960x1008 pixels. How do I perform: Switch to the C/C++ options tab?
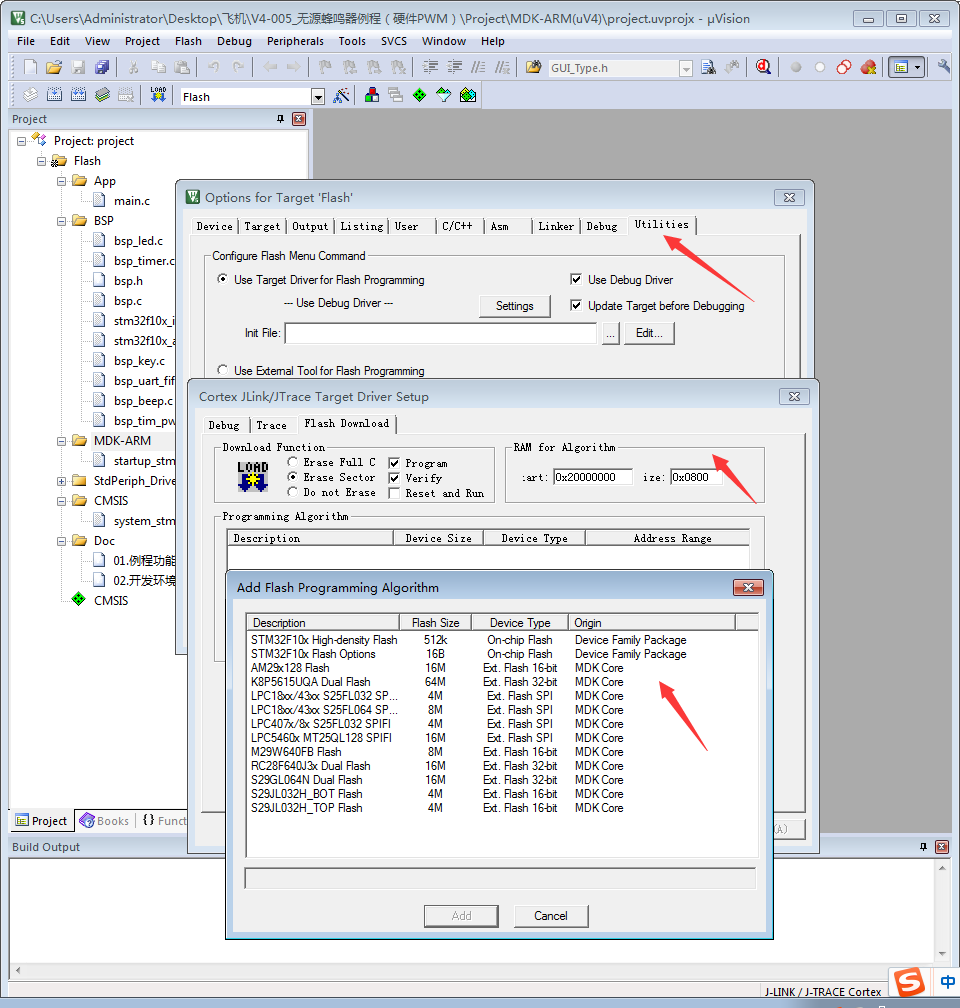coord(457,226)
